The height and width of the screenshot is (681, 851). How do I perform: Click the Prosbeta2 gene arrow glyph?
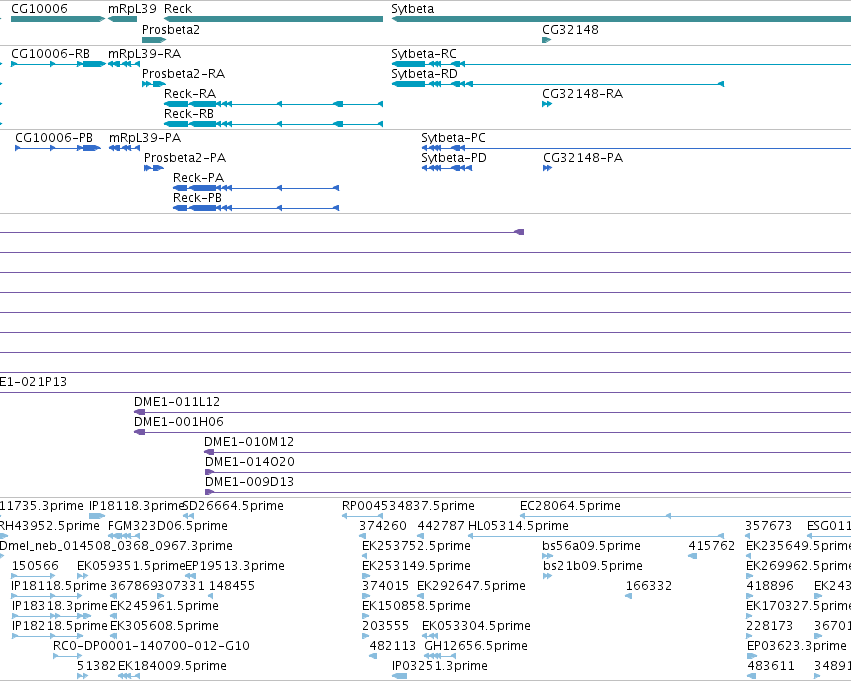[154, 40]
